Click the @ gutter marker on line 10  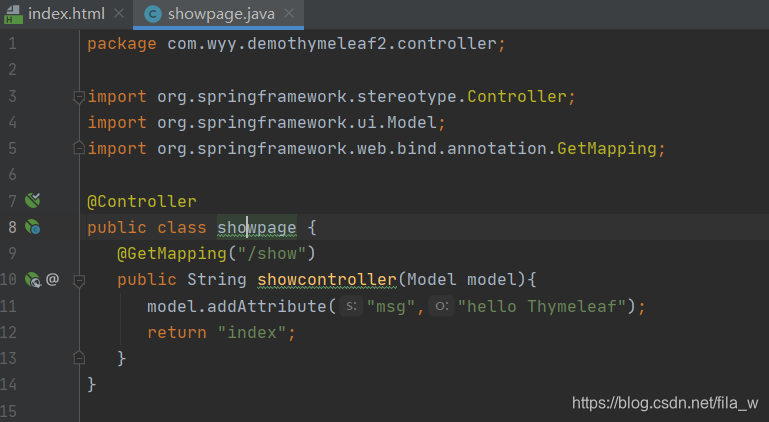pos(52,279)
